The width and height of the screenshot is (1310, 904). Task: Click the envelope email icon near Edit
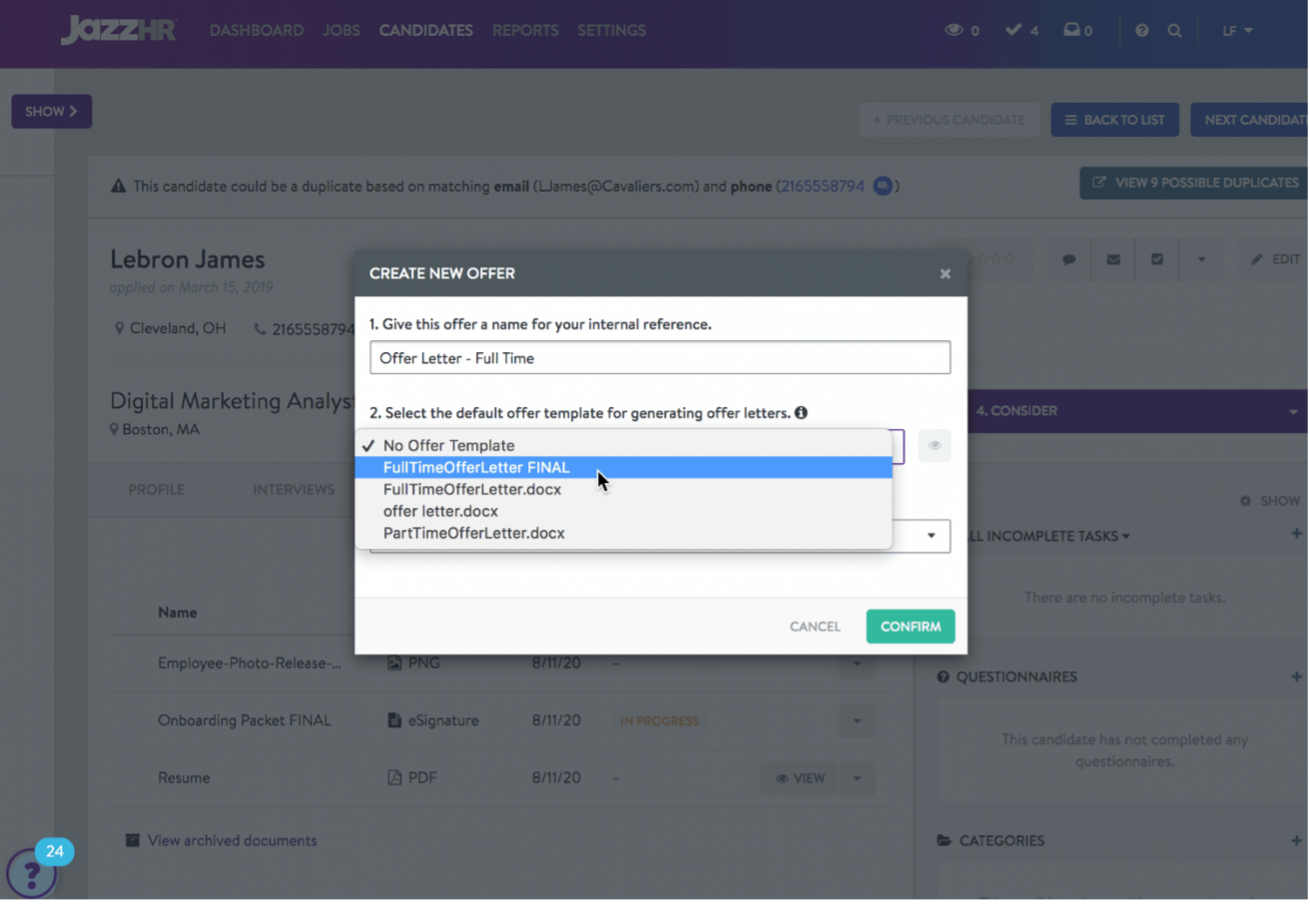click(x=1113, y=259)
